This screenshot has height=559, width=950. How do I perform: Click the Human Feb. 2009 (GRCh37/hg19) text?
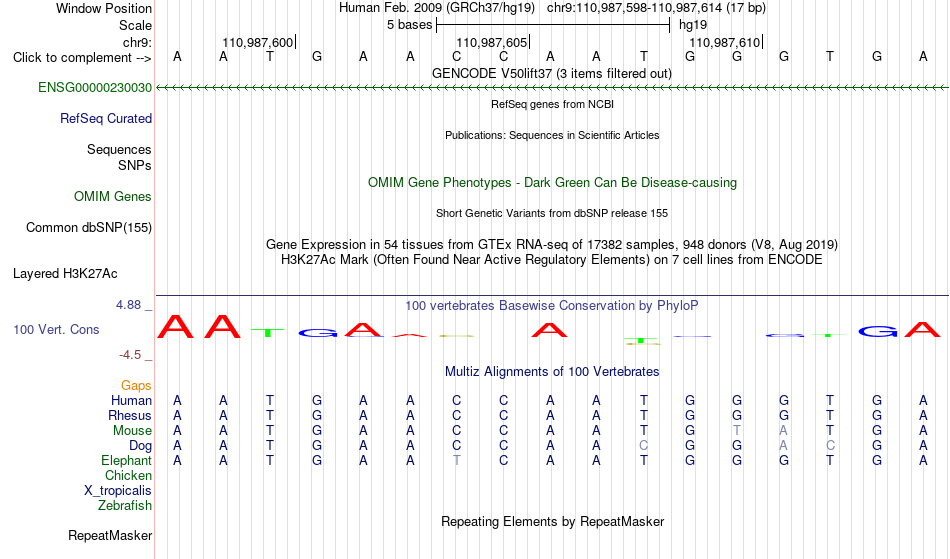tap(437, 8)
